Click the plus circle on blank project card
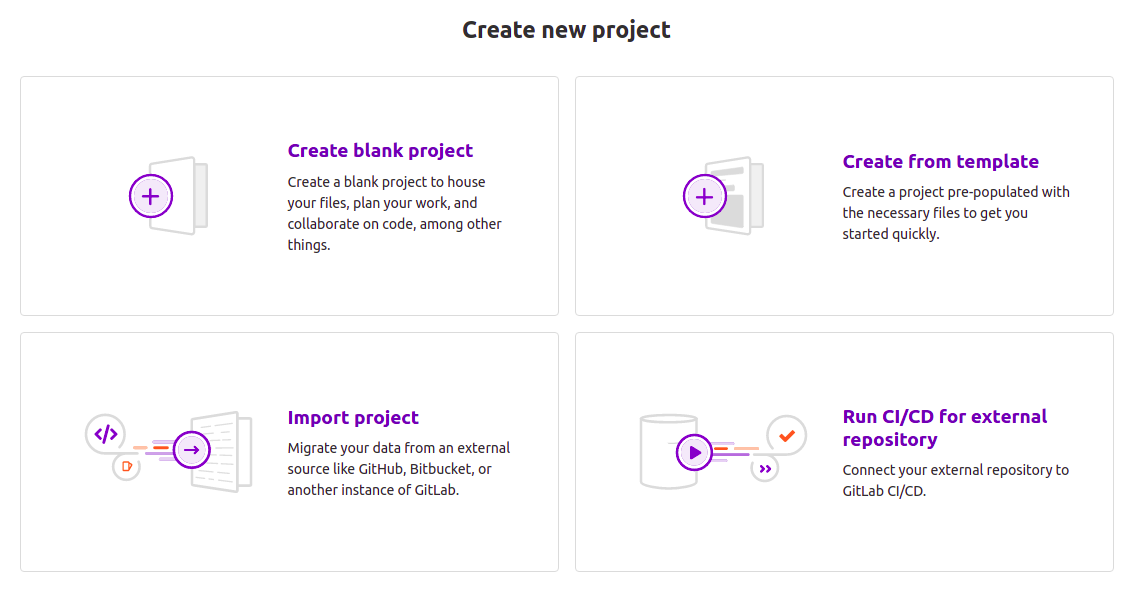 pyautogui.click(x=151, y=196)
